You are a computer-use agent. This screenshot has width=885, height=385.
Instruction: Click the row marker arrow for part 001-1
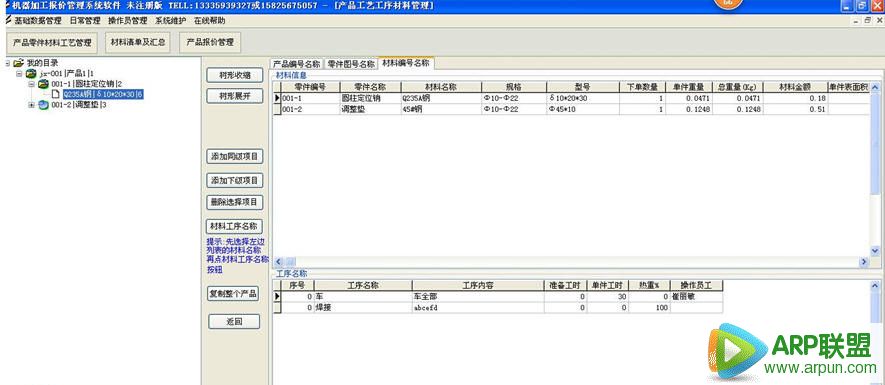pyautogui.click(x=277, y=98)
